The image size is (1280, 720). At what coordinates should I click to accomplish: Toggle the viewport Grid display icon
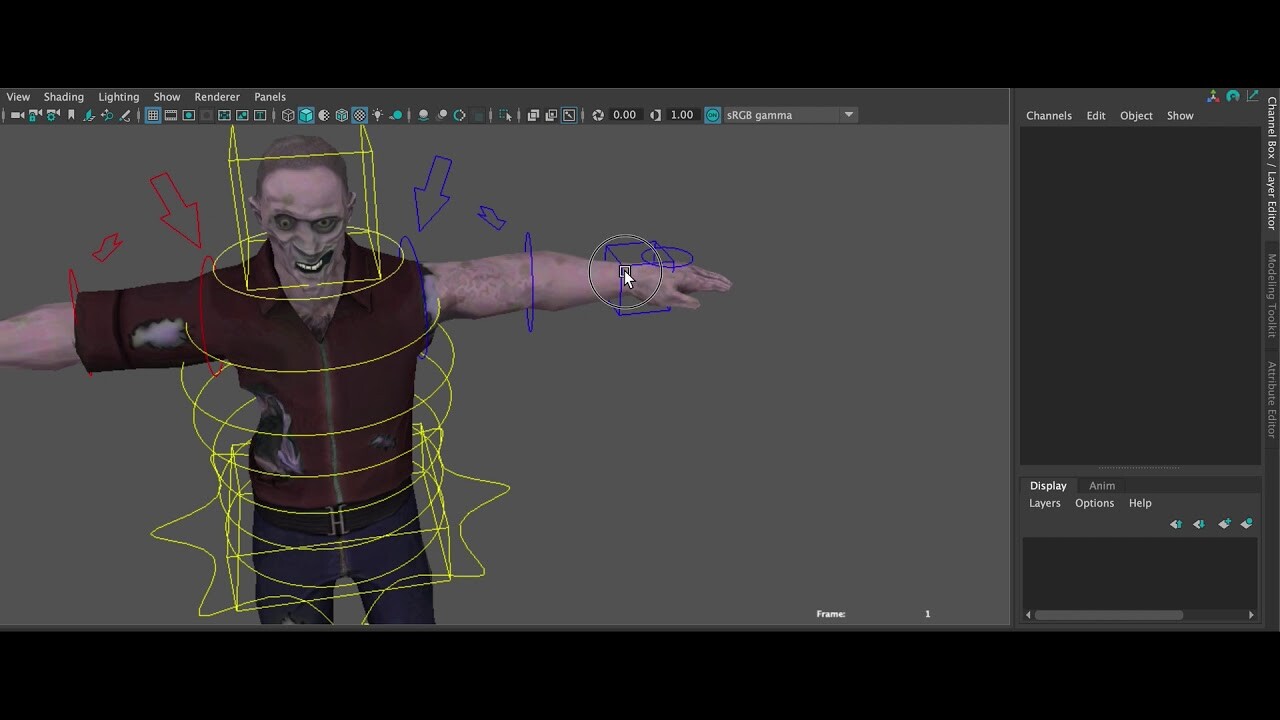[x=152, y=115]
